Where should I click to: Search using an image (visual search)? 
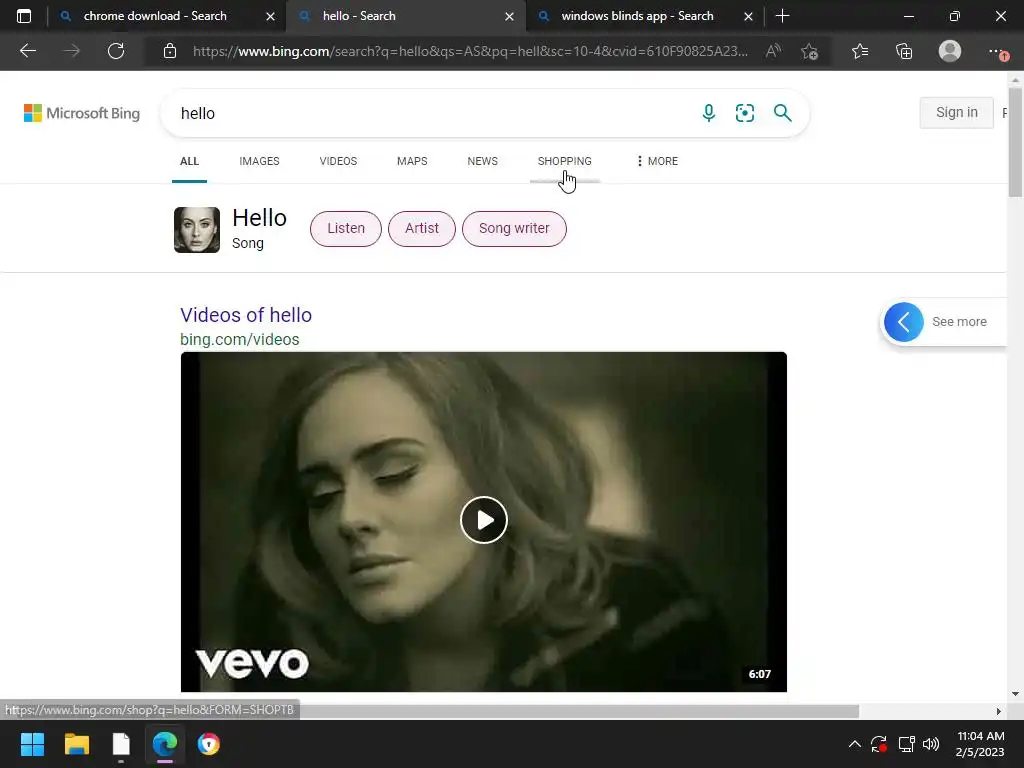(744, 113)
